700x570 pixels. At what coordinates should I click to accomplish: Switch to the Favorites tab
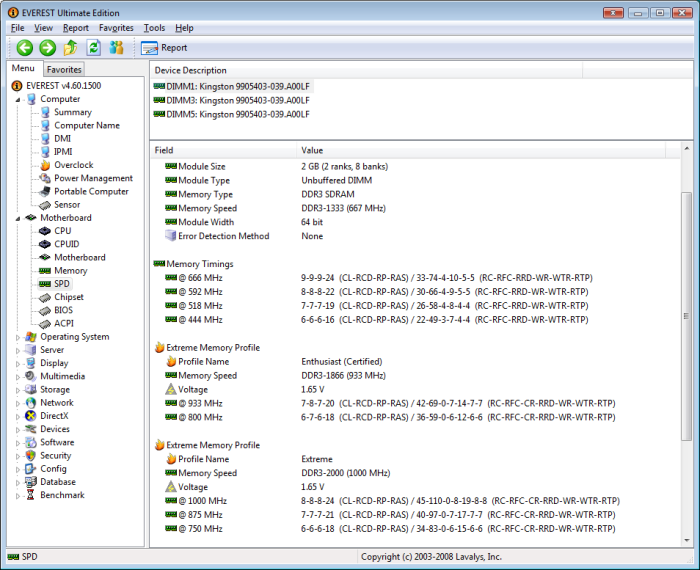64,69
